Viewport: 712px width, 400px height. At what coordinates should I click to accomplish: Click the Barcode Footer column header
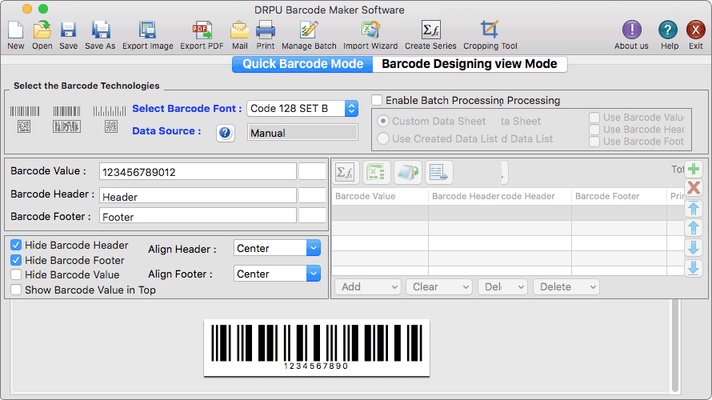[x=619, y=196]
